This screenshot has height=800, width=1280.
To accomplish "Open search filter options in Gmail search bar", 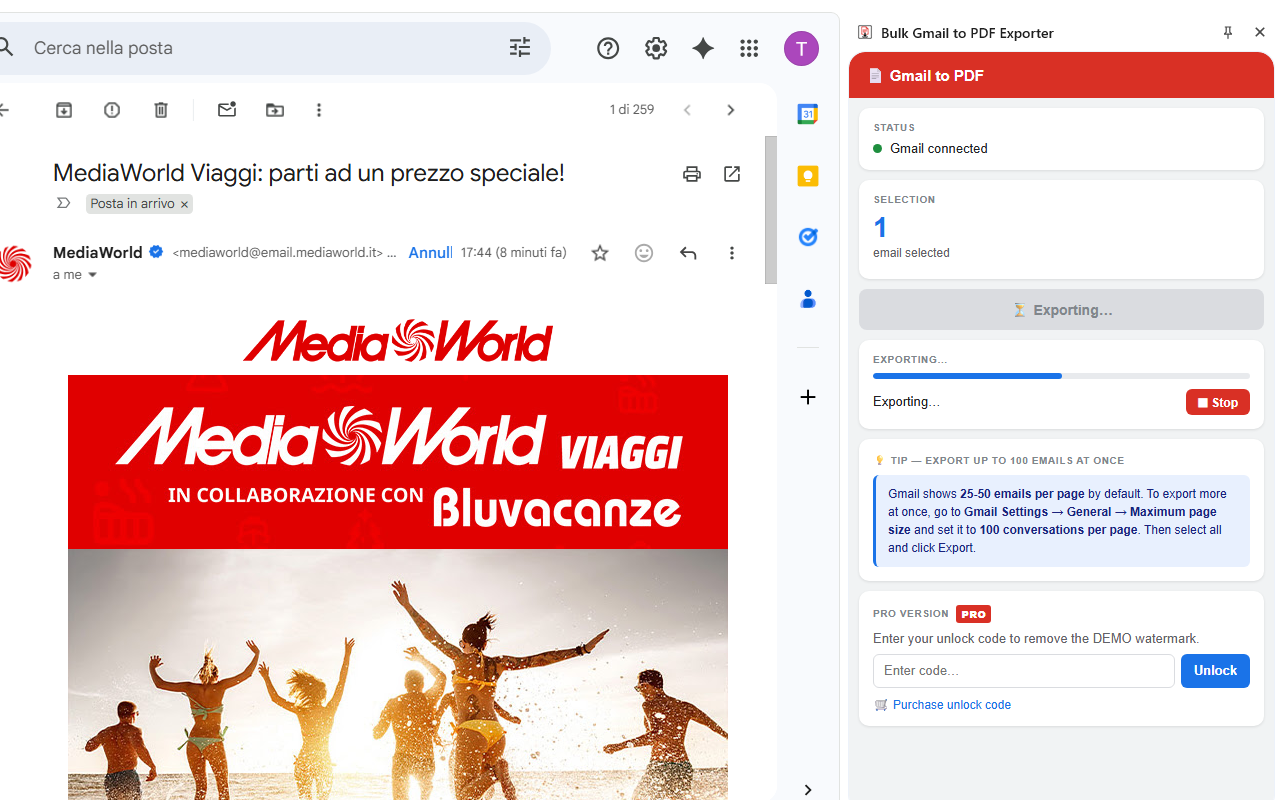I will click(x=520, y=47).
